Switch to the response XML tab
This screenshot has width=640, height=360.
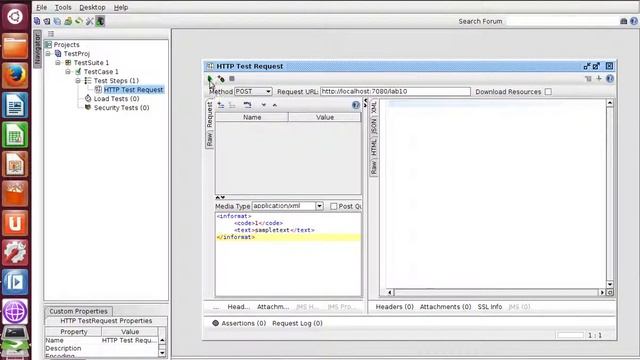point(374,107)
